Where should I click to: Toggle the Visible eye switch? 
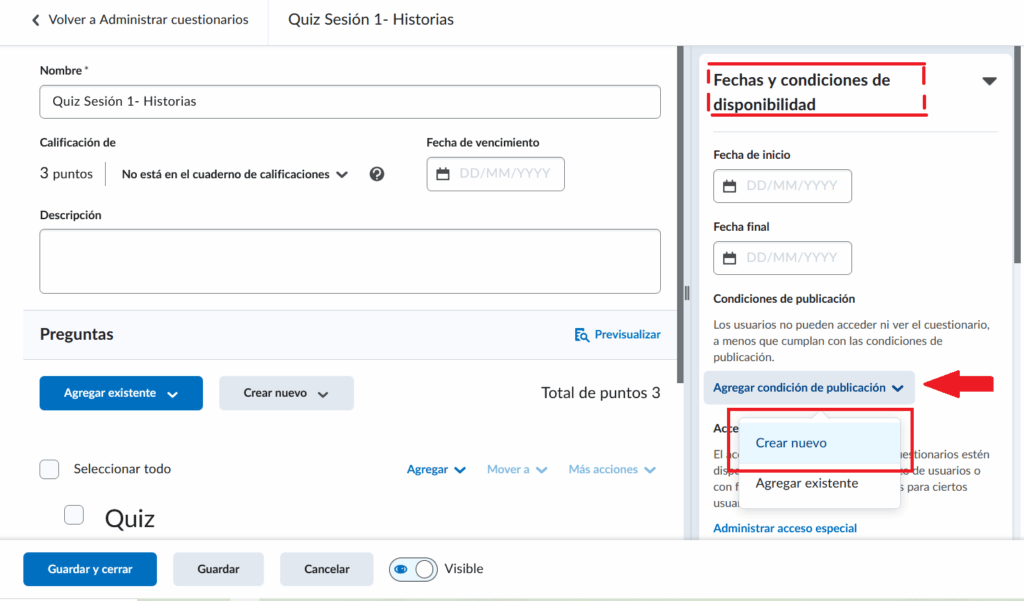[413, 569]
